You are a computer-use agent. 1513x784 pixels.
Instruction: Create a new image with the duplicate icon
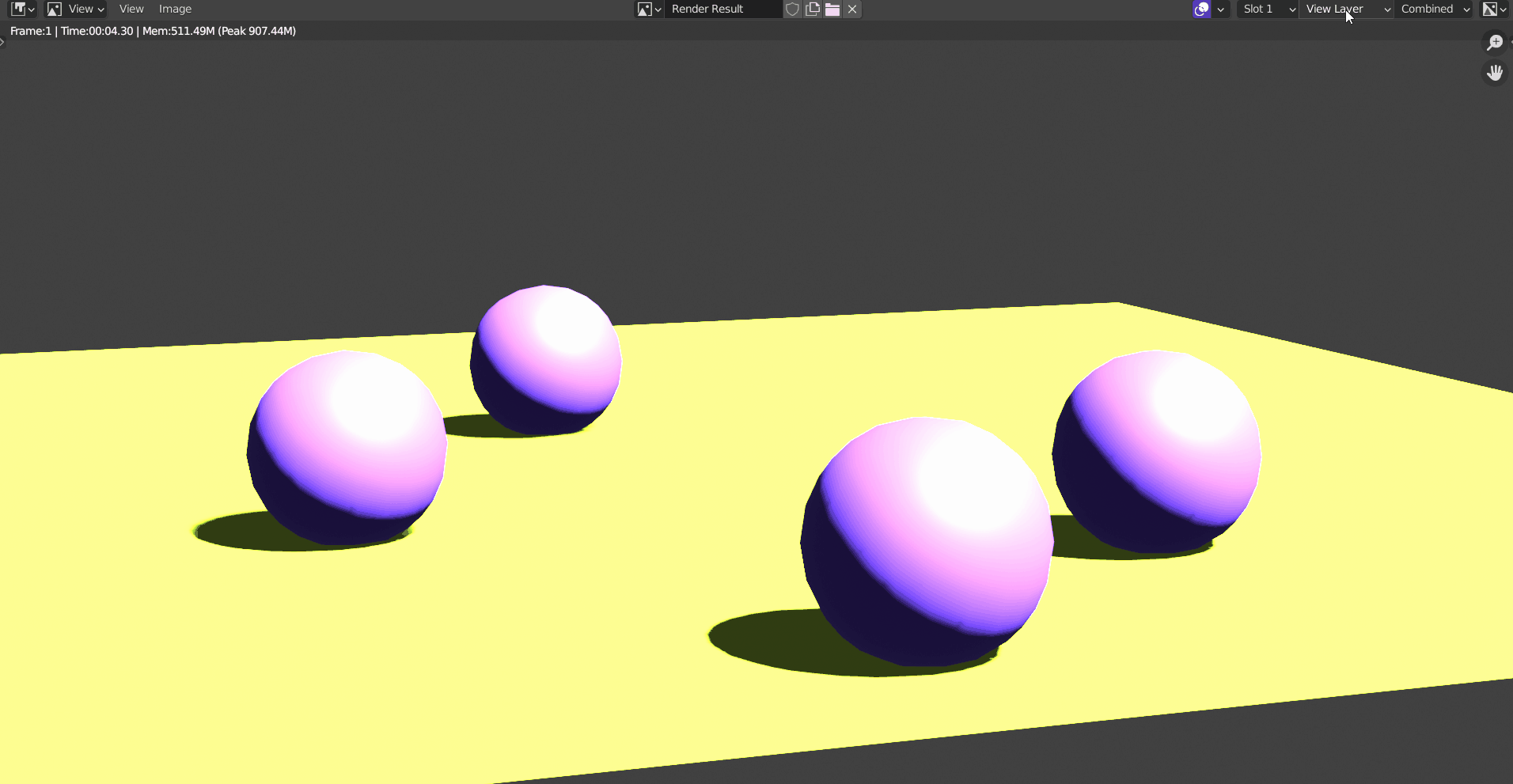click(x=812, y=9)
